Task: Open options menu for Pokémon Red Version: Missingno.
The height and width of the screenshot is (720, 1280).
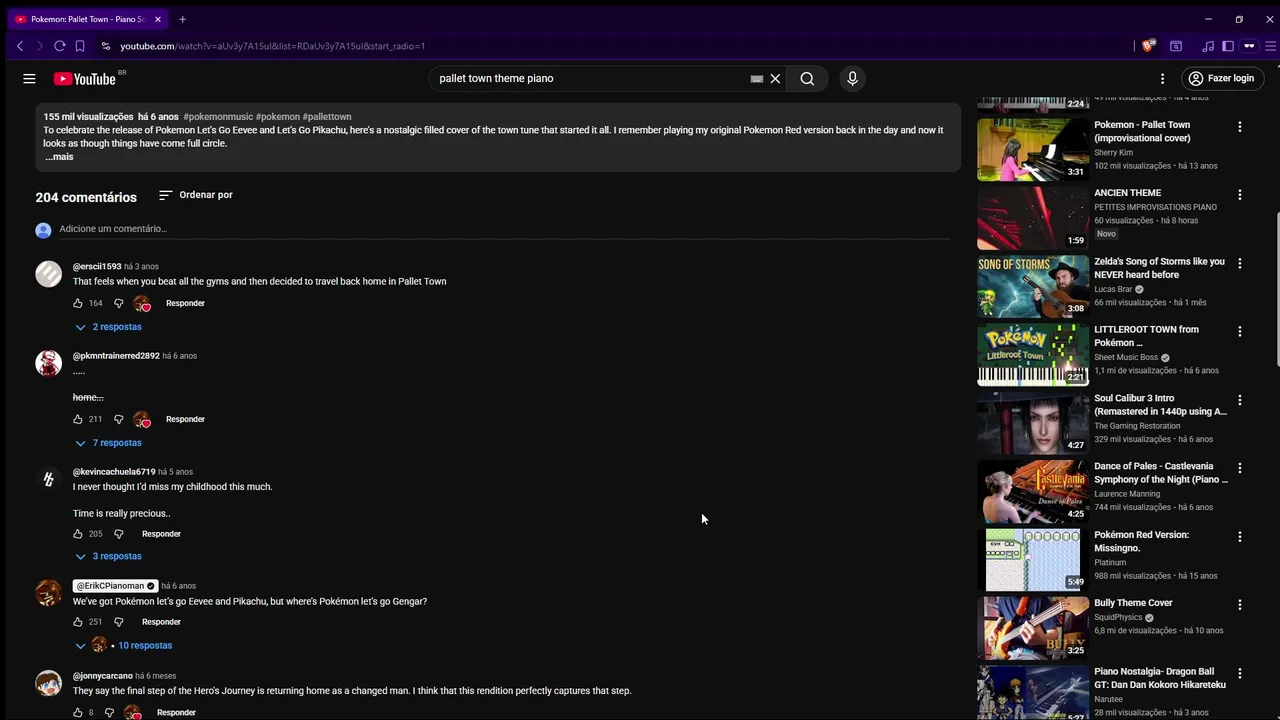Action: 1239,537
